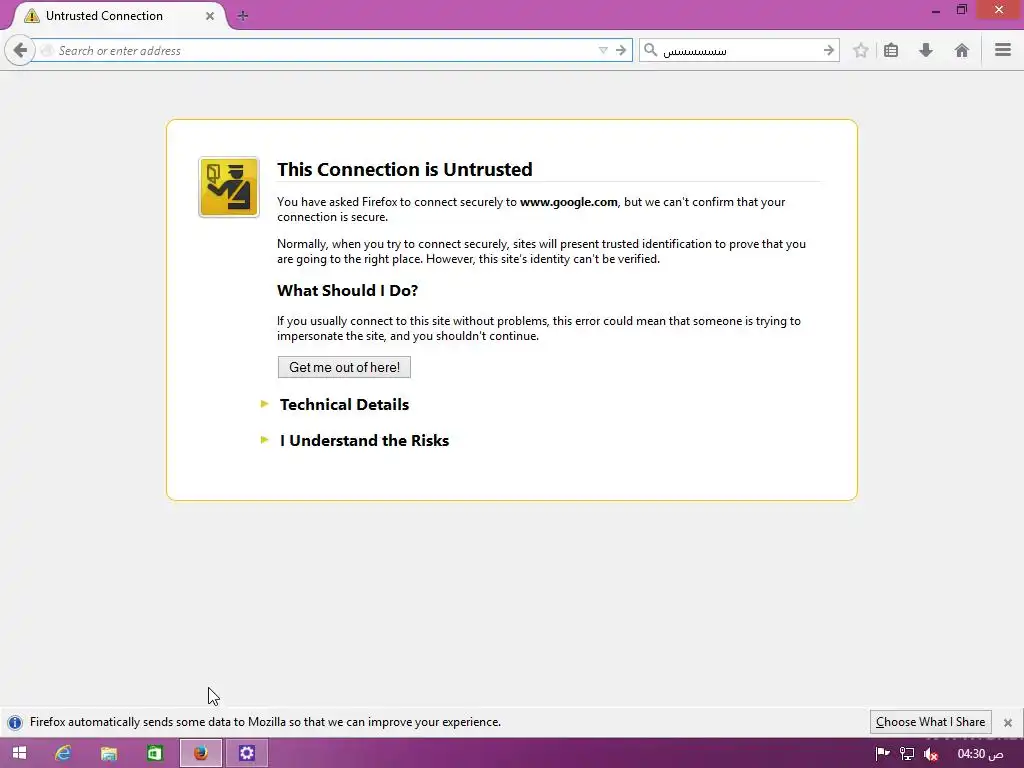Viewport: 1024px width, 768px height.
Task: Click into the search text field
Action: click(x=739, y=50)
